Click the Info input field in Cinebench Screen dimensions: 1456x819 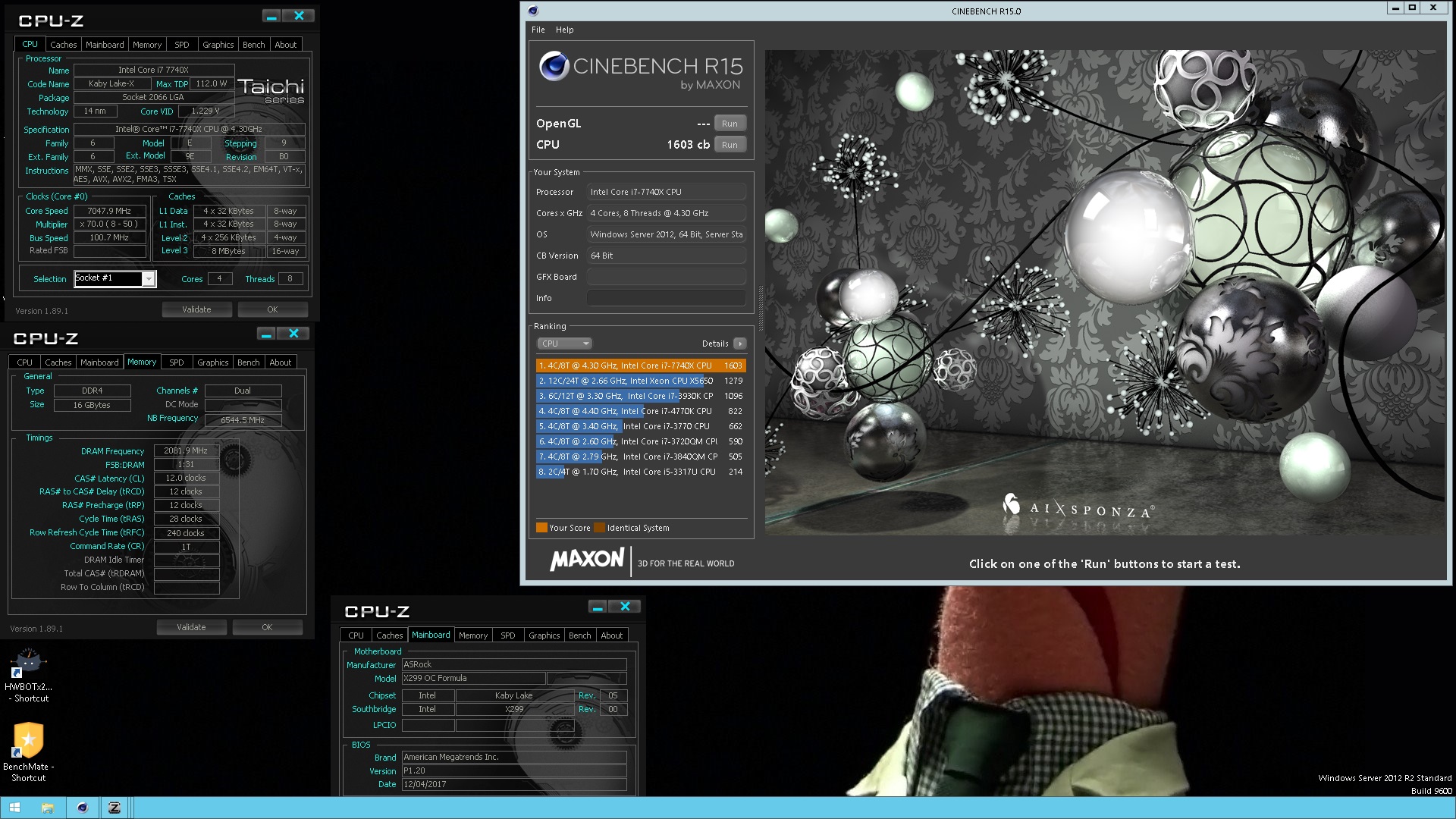tap(666, 298)
